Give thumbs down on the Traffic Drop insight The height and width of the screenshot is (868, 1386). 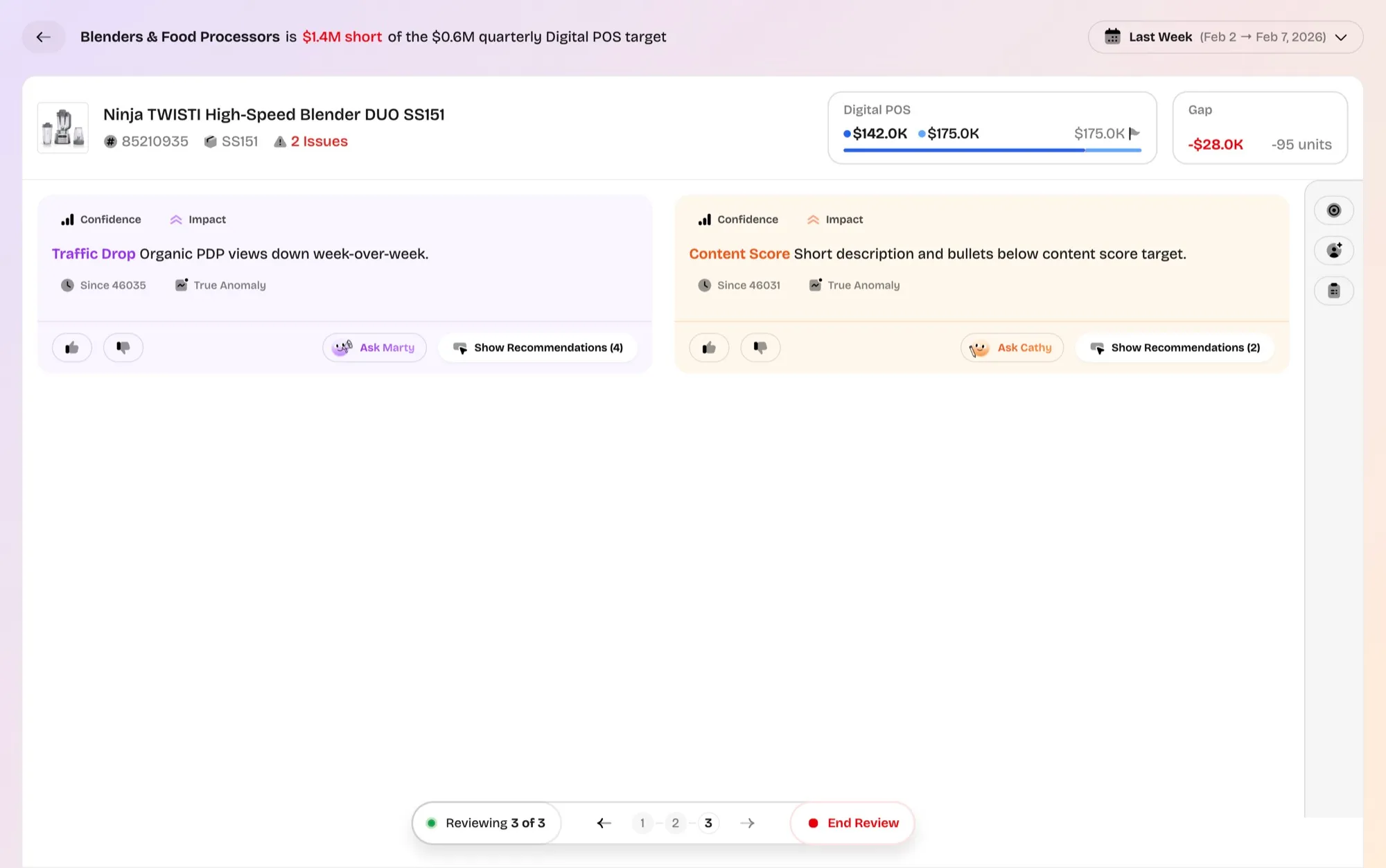[123, 348]
